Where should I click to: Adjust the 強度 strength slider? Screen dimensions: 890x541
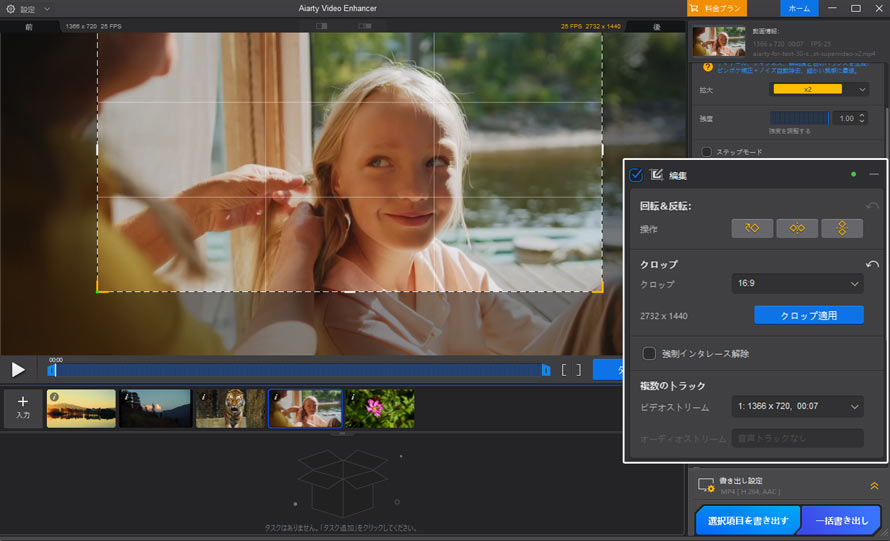(799, 118)
